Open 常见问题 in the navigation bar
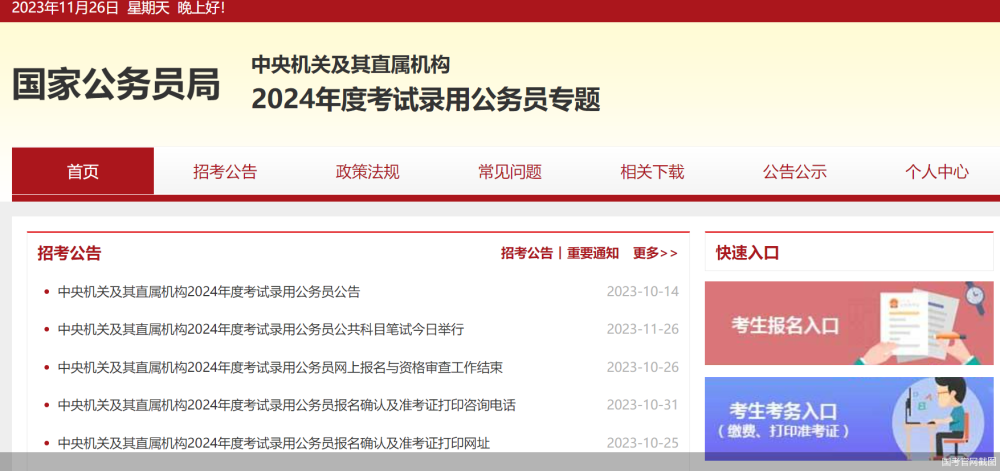 pyautogui.click(x=510, y=171)
